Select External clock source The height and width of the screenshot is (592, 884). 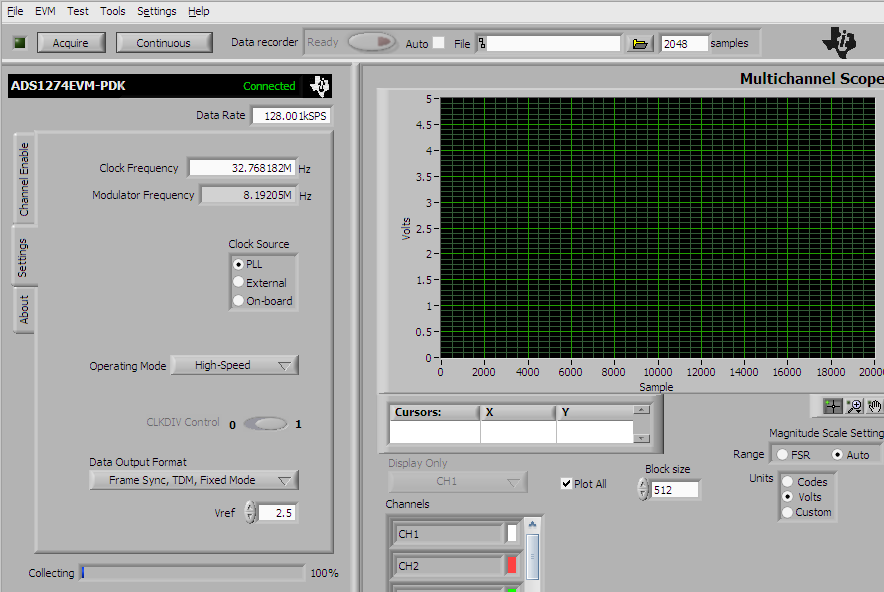pyautogui.click(x=239, y=283)
